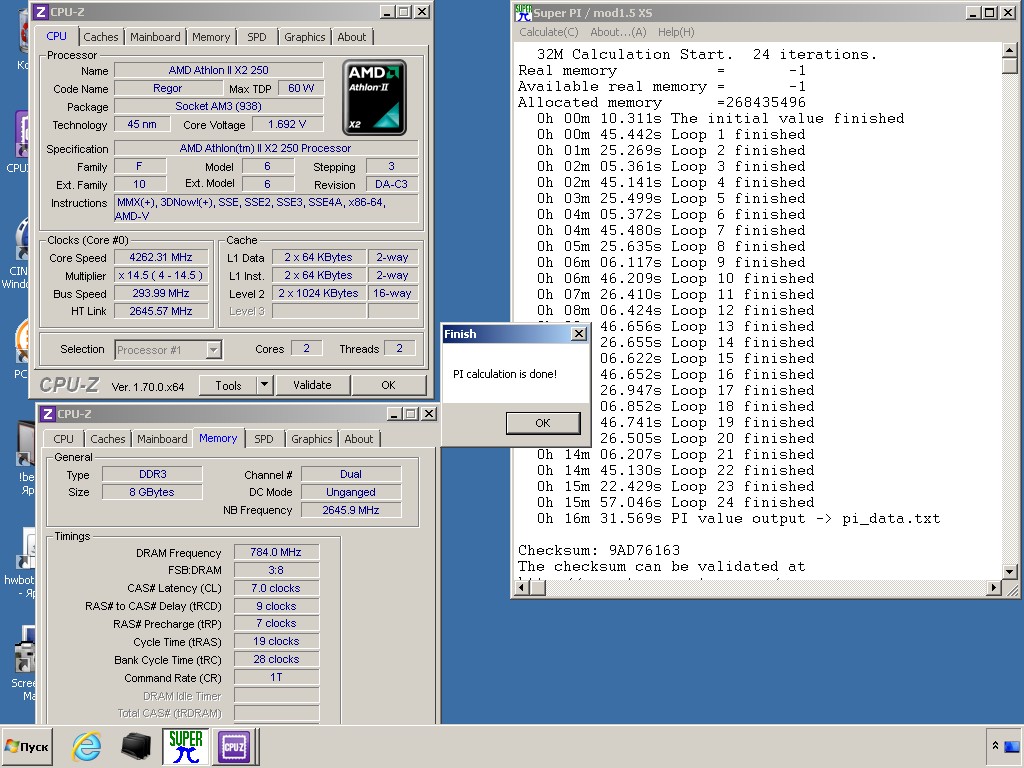The image size is (1024, 768).
Task: Click Checksum line 9AD76163 in Super PI
Action: (x=599, y=551)
